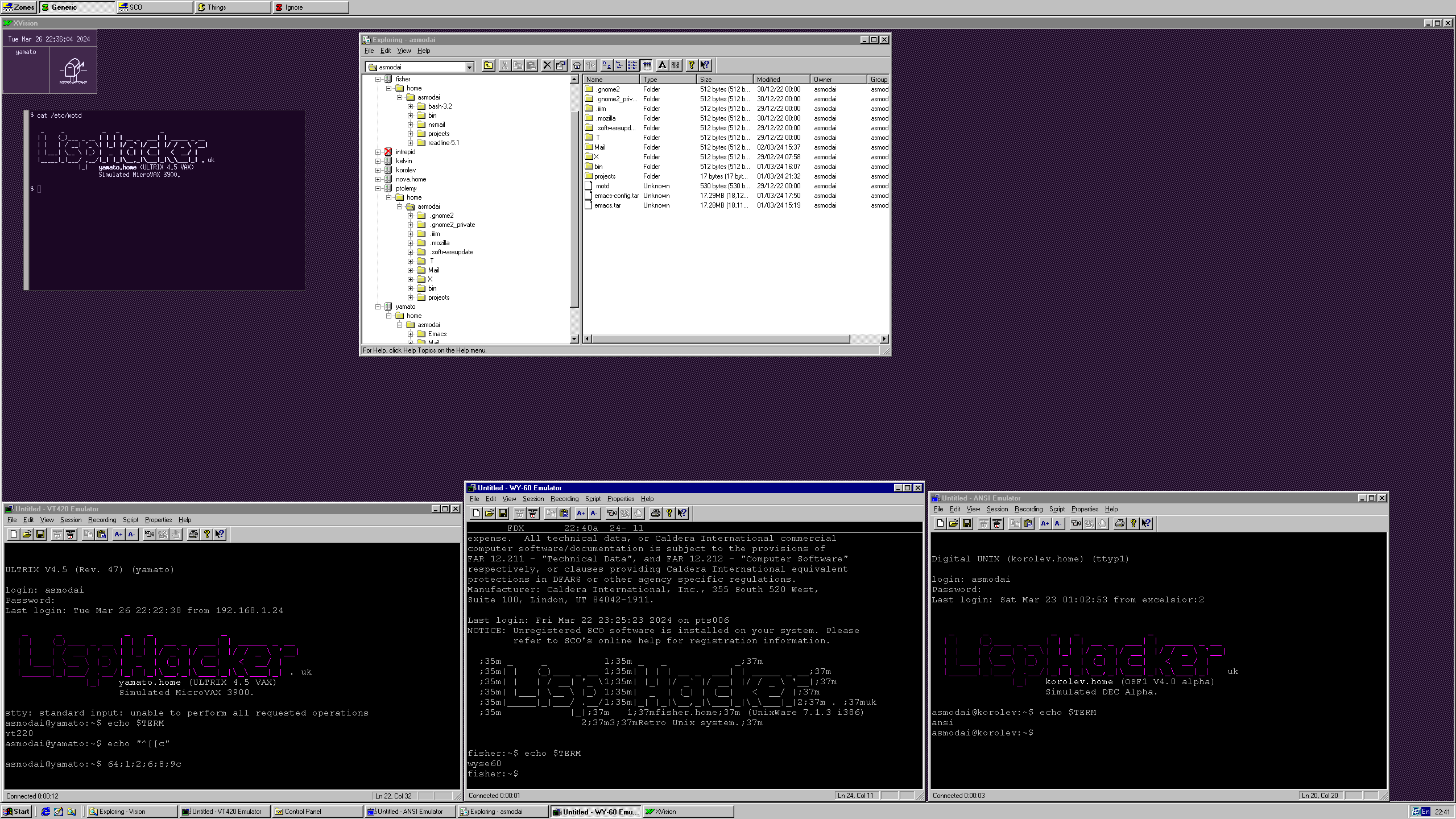This screenshot has height=819, width=1456.
Task: Increase font size A+ in WY-60 Emulator
Action: pos(581,513)
